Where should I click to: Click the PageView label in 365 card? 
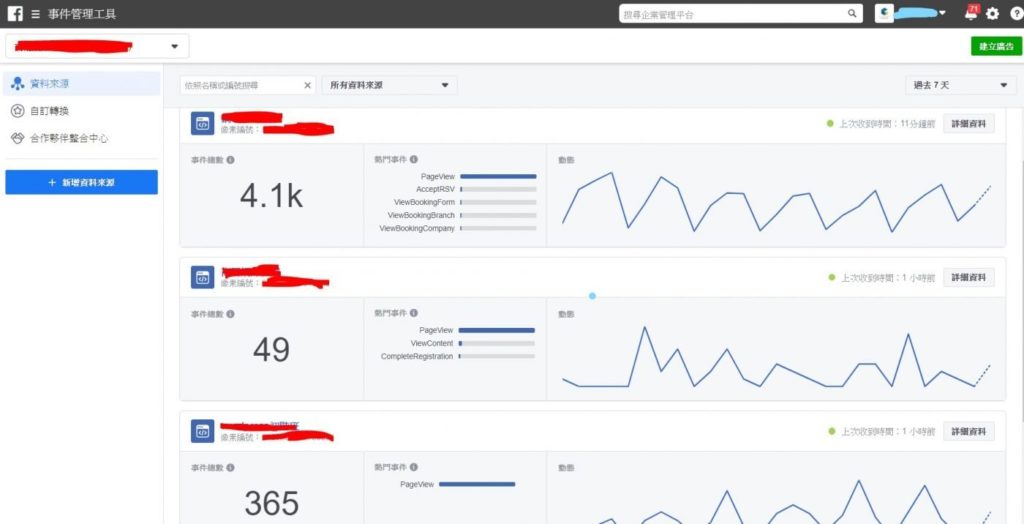[x=417, y=484]
